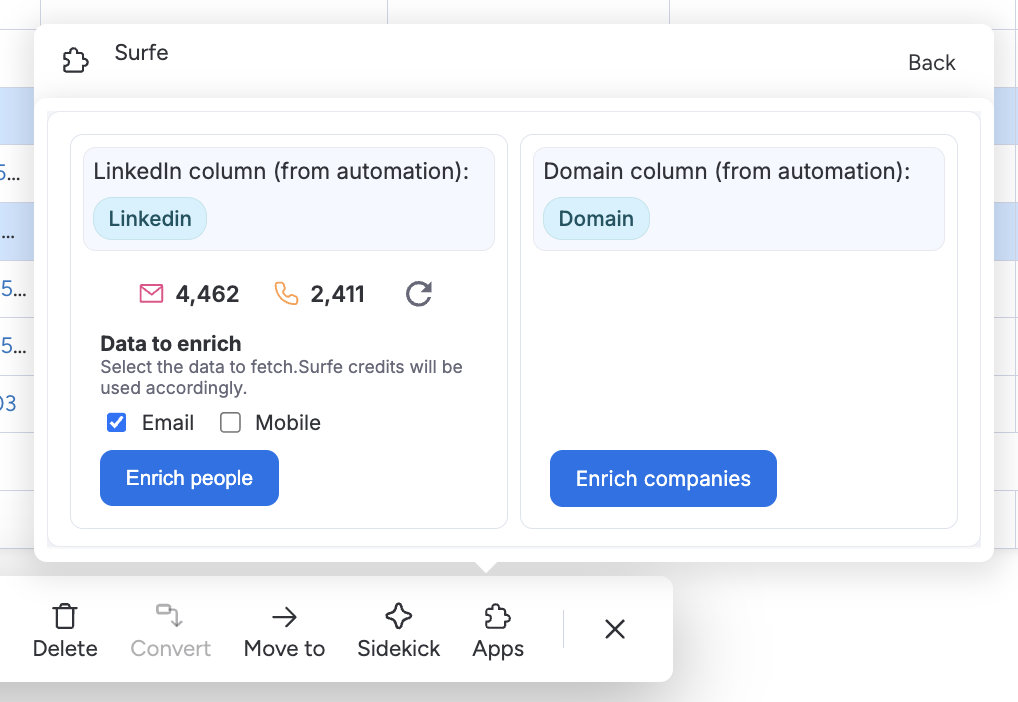This screenshot has width=1018, height=702.
Task: Click the orange phone credits icon
Action: [x=286, y=294]
